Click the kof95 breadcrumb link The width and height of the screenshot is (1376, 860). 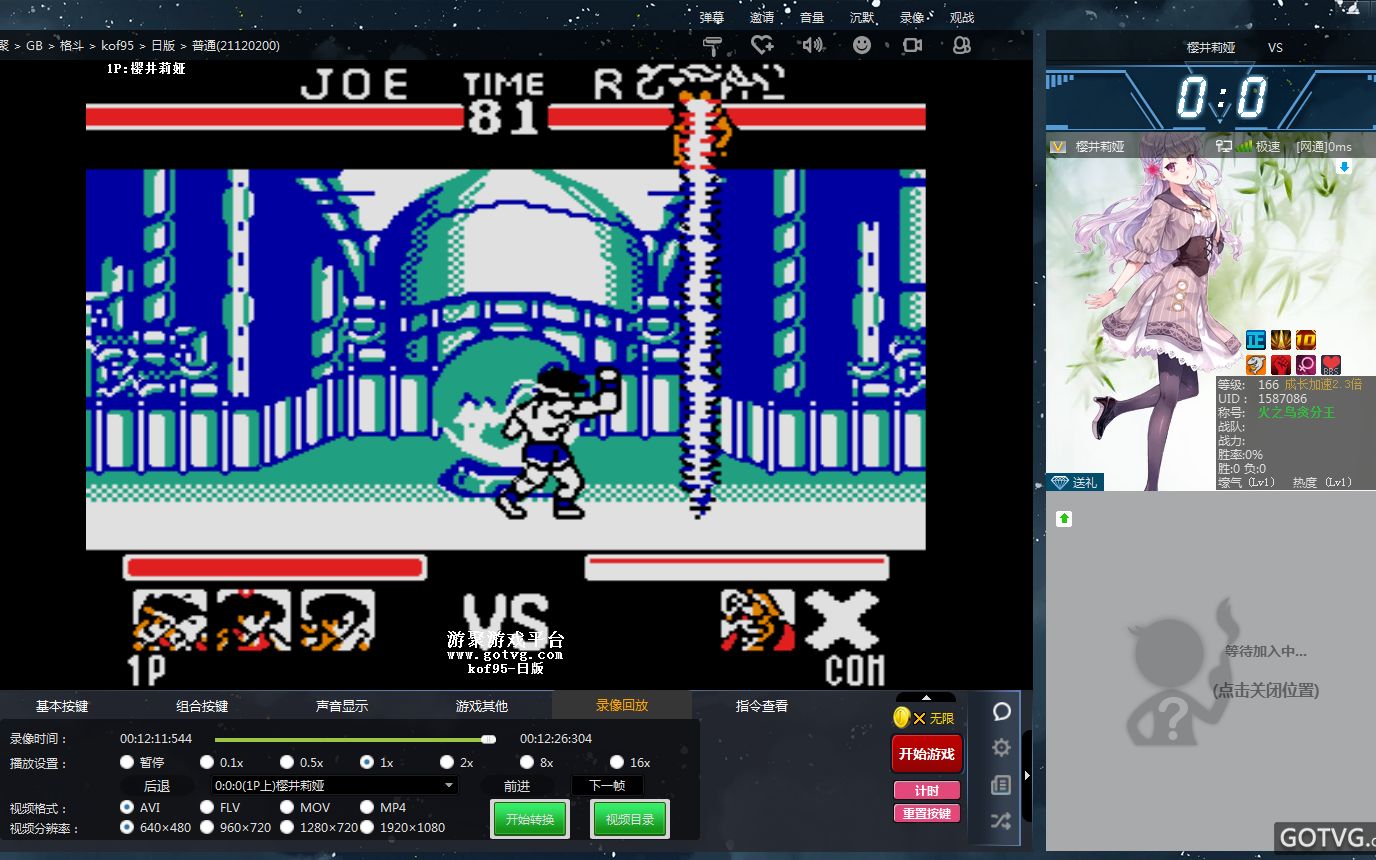[x=117, y=46]
